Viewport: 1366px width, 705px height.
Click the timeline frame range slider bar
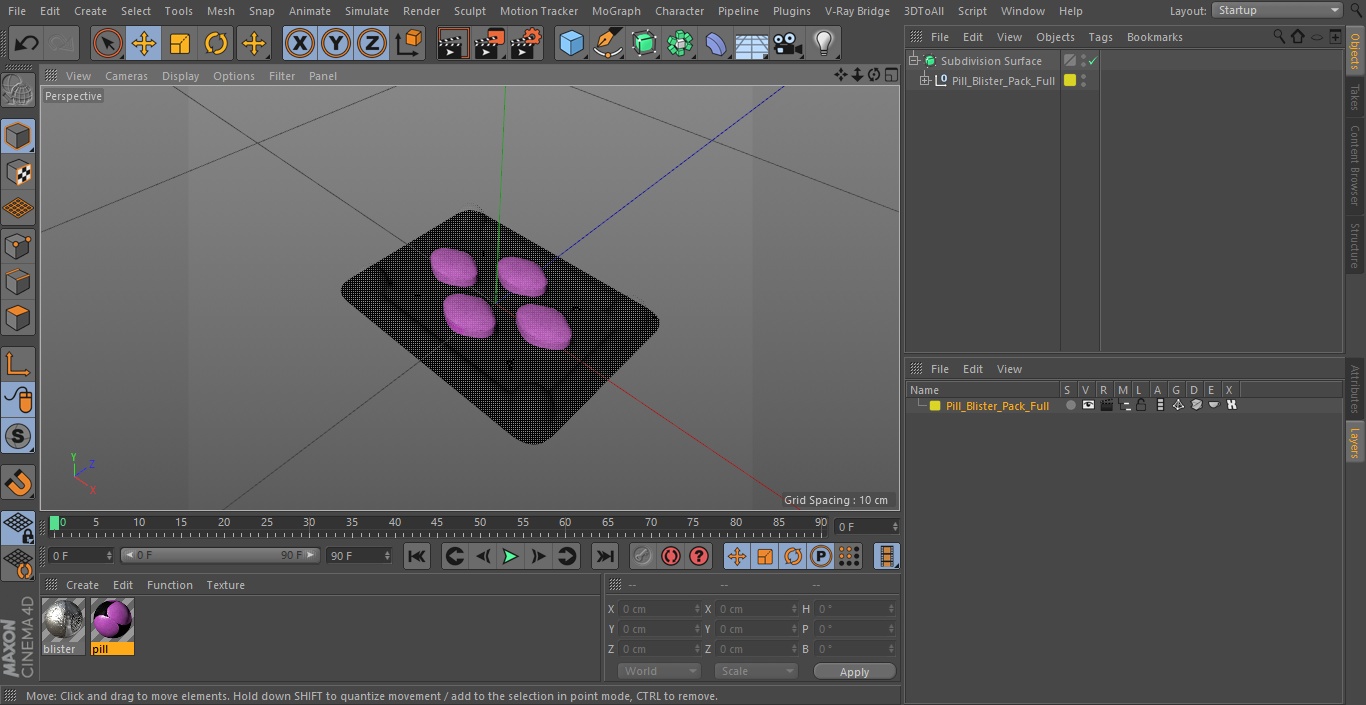point(220,555)
